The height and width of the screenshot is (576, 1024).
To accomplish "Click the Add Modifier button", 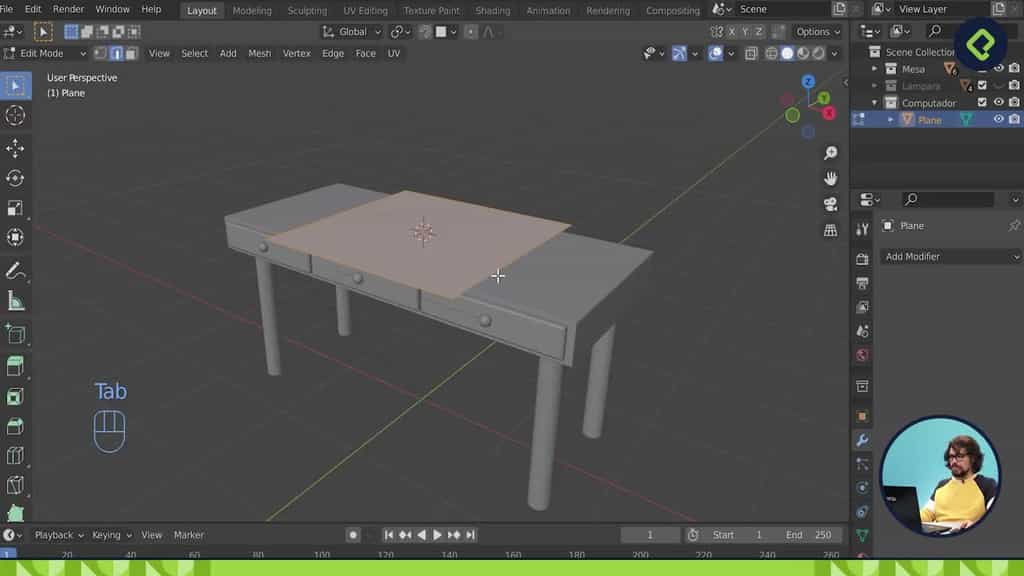I will (x=948, y=256).
